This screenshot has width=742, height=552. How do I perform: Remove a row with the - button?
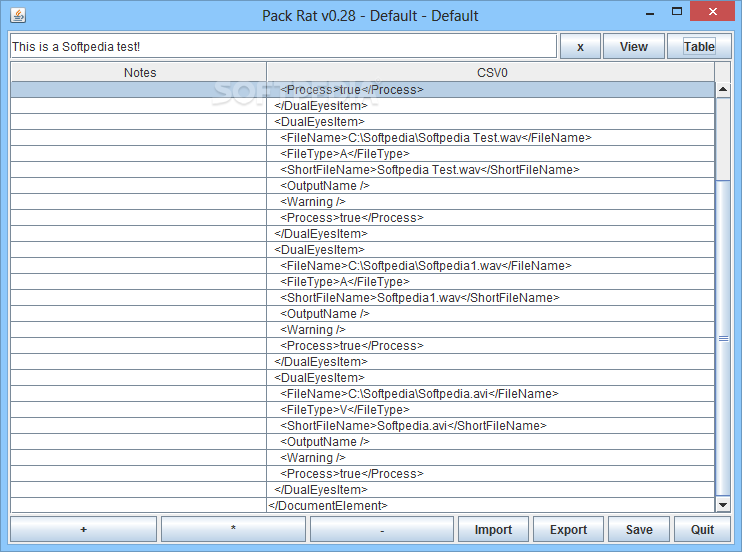(382, 529)
